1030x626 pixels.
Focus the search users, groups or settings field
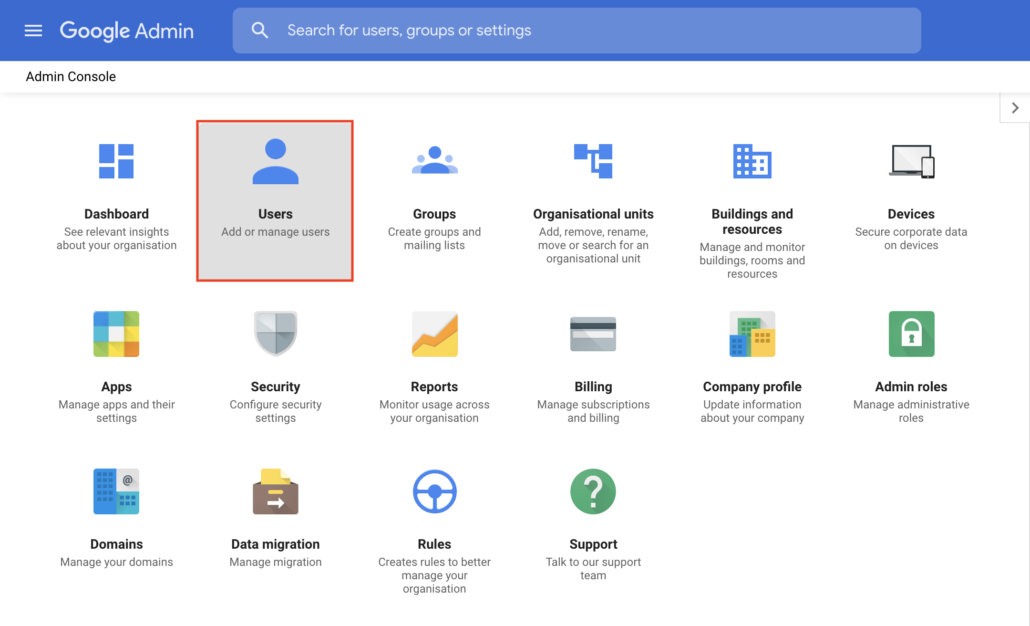pyautogui.click(x=576, y=30)
